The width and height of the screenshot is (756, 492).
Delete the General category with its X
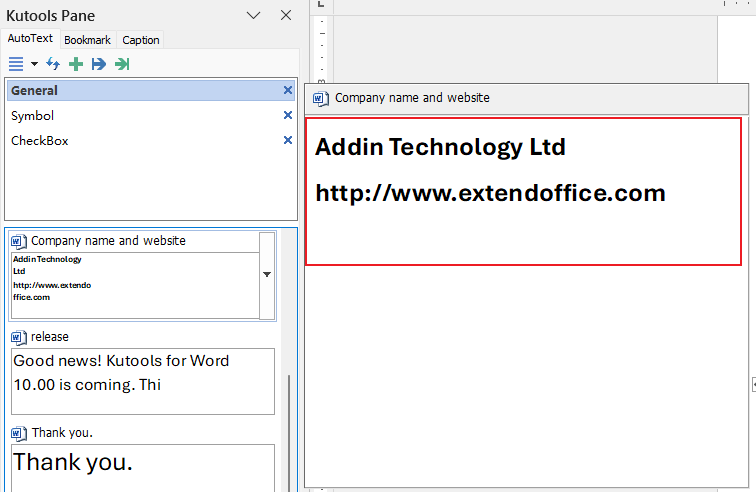point(288,90)
